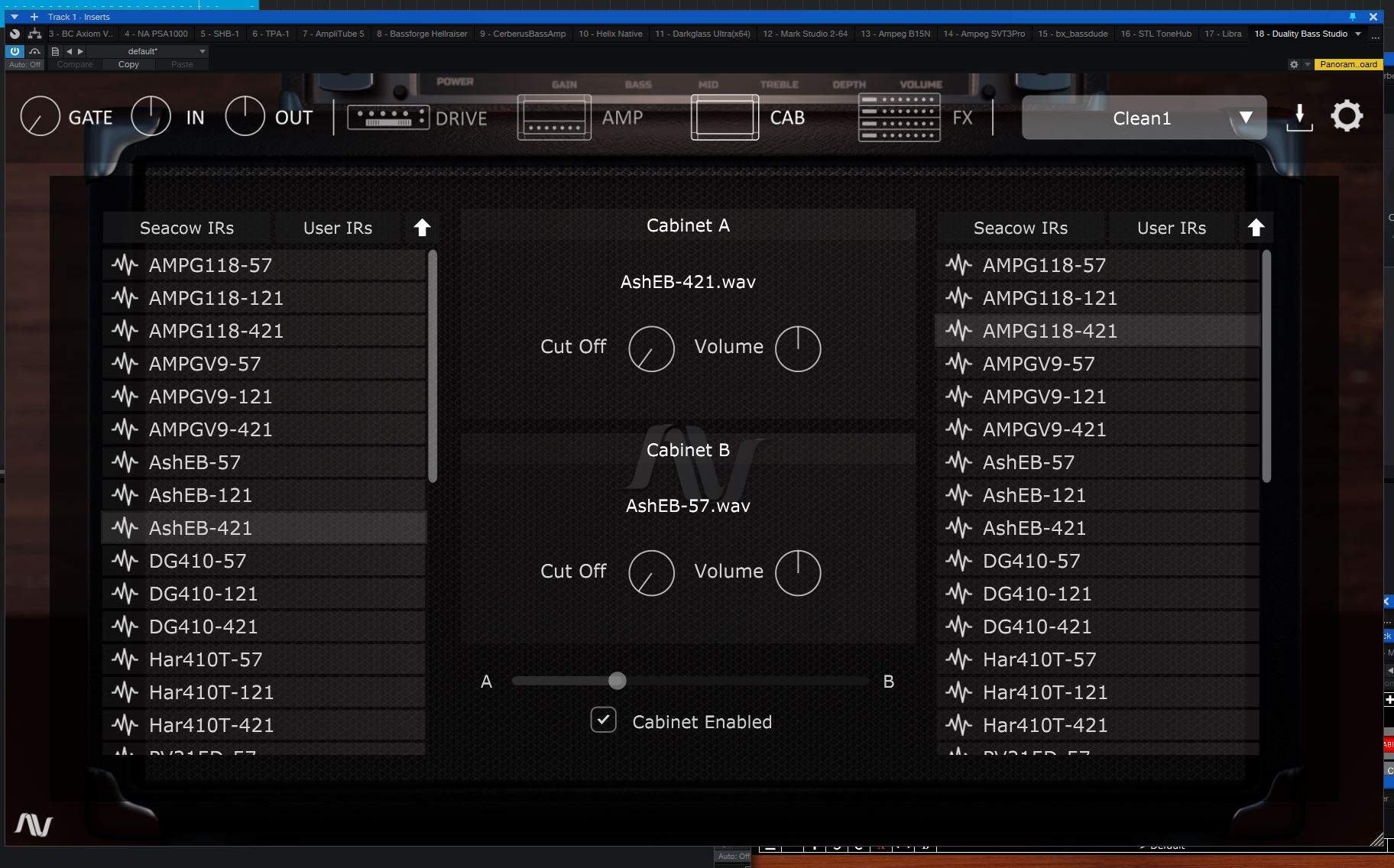The width and height of the screenshot is (1394, 868).
Task: Switch to the 14 - Ampeg SVT3Pro tab
Action: point(984,34)
